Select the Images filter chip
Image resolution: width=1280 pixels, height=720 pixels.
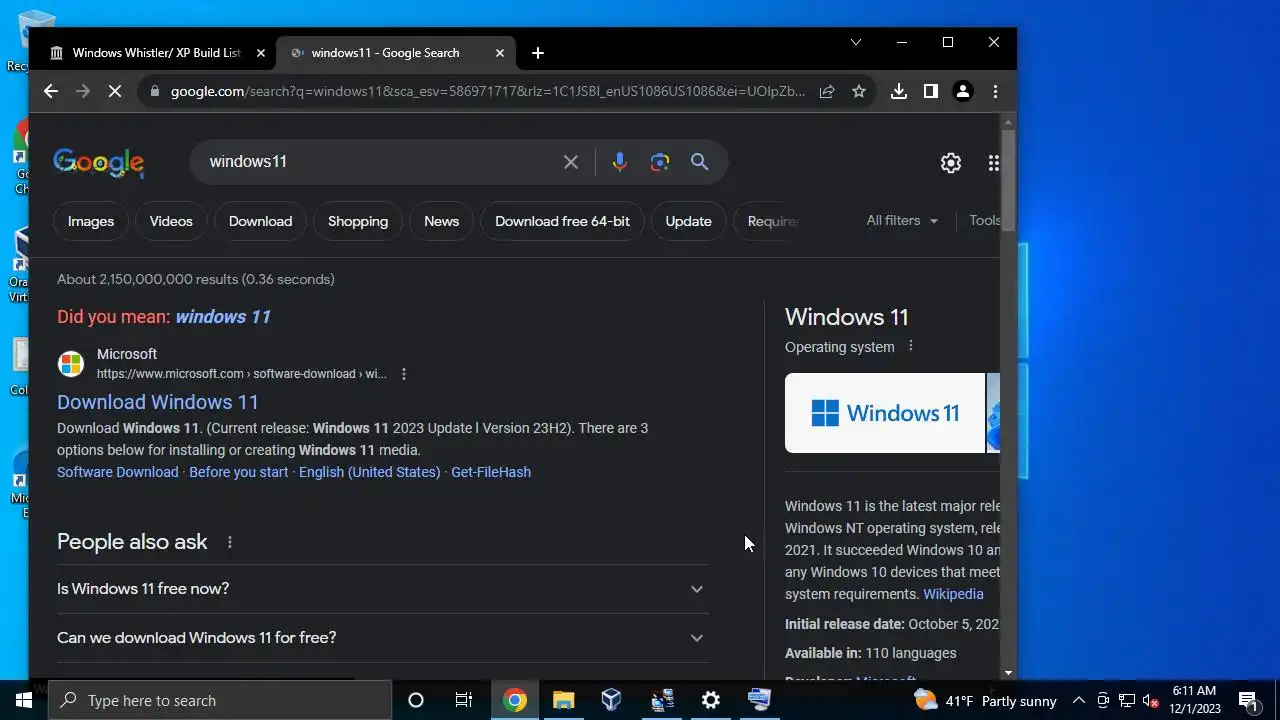pos(91,221)
